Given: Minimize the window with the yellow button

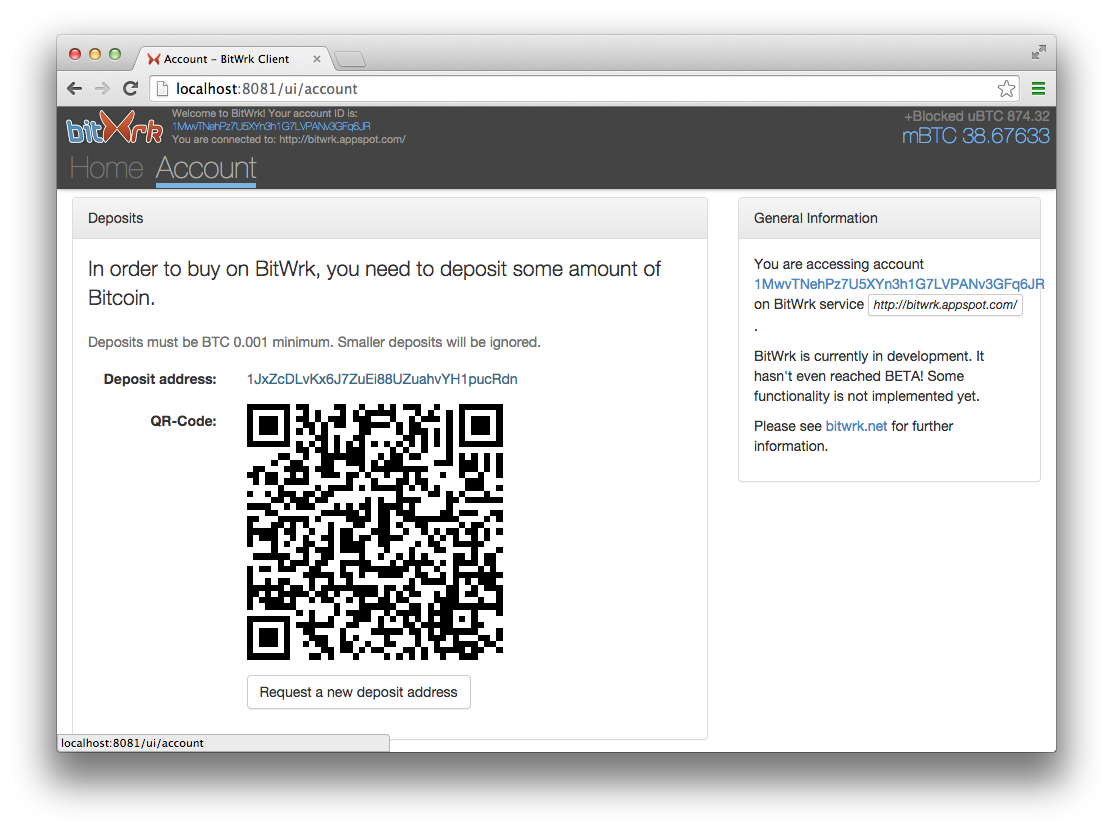Looking at the screenshot, I should click(x=94, y=54).
